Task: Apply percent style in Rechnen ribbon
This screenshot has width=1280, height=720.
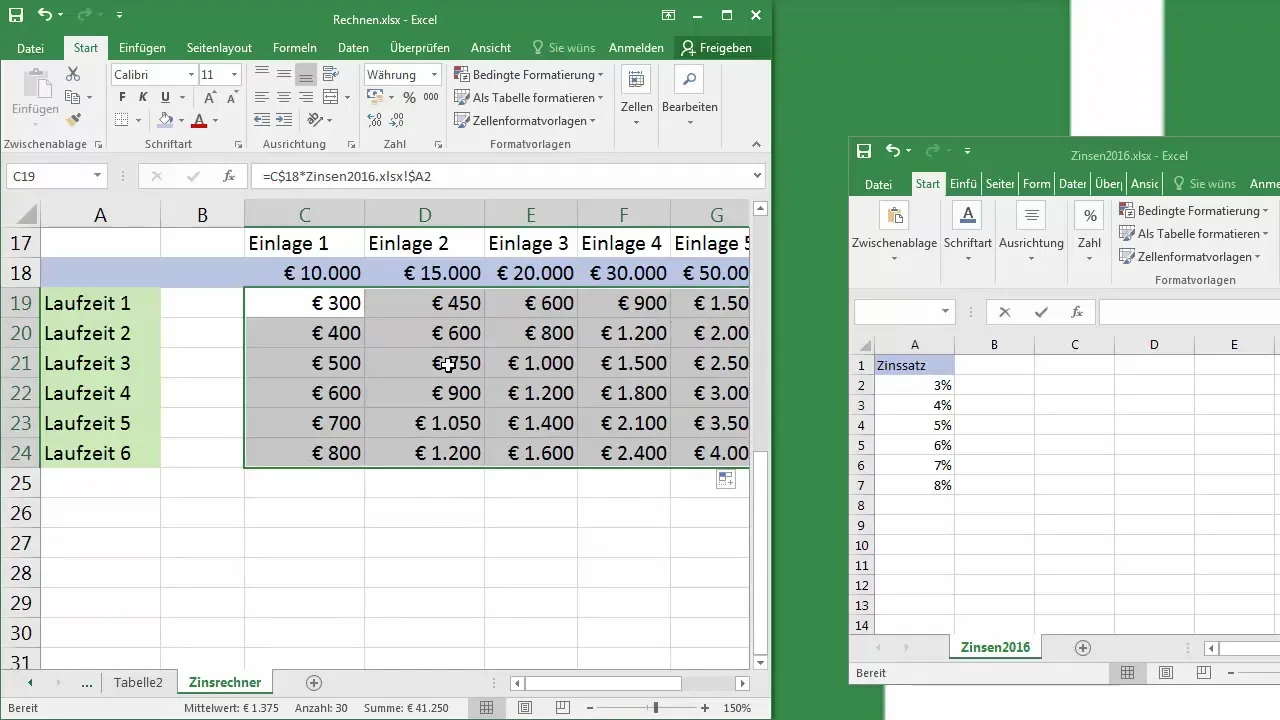Action: [409, 97]
